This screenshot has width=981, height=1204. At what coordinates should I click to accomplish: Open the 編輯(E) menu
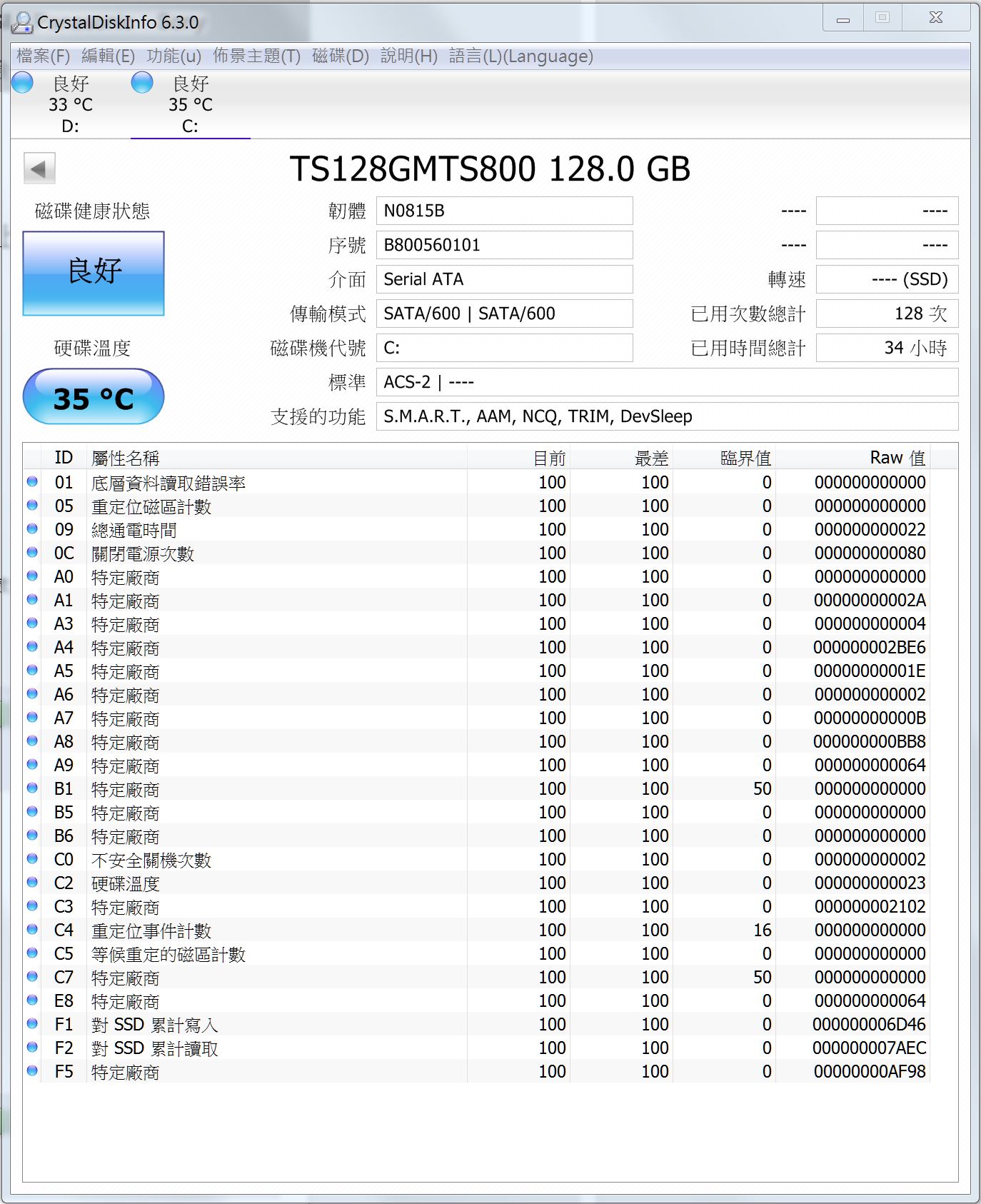(108, 56)
